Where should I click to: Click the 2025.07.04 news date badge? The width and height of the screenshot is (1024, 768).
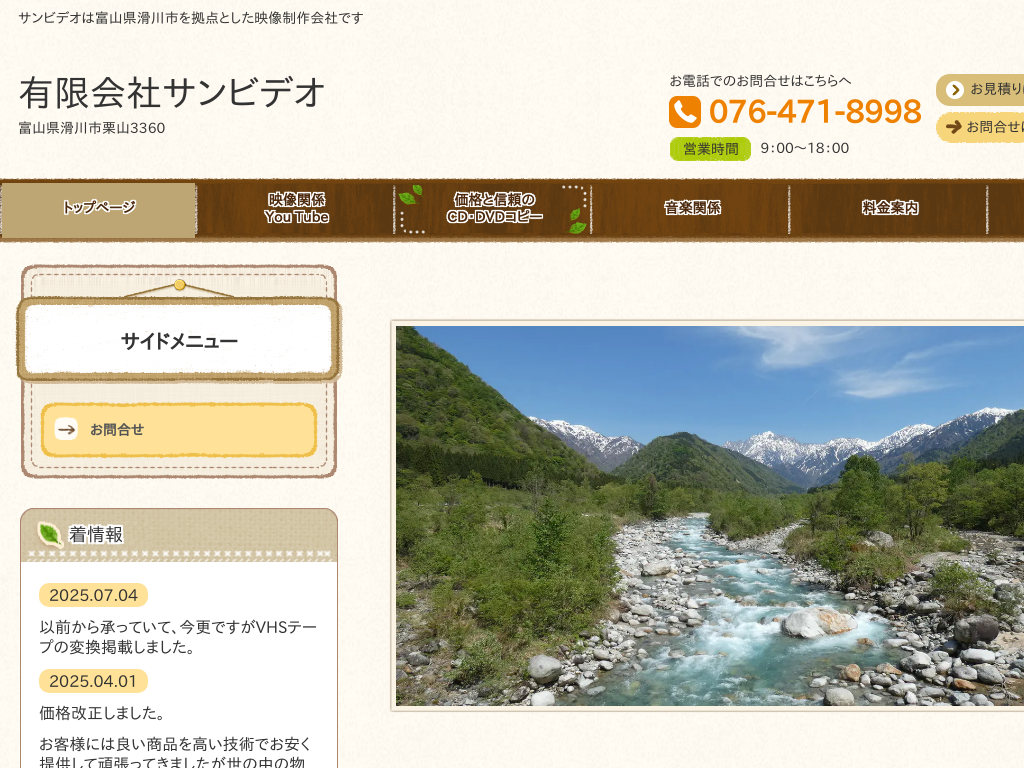[x=93, y=595]
